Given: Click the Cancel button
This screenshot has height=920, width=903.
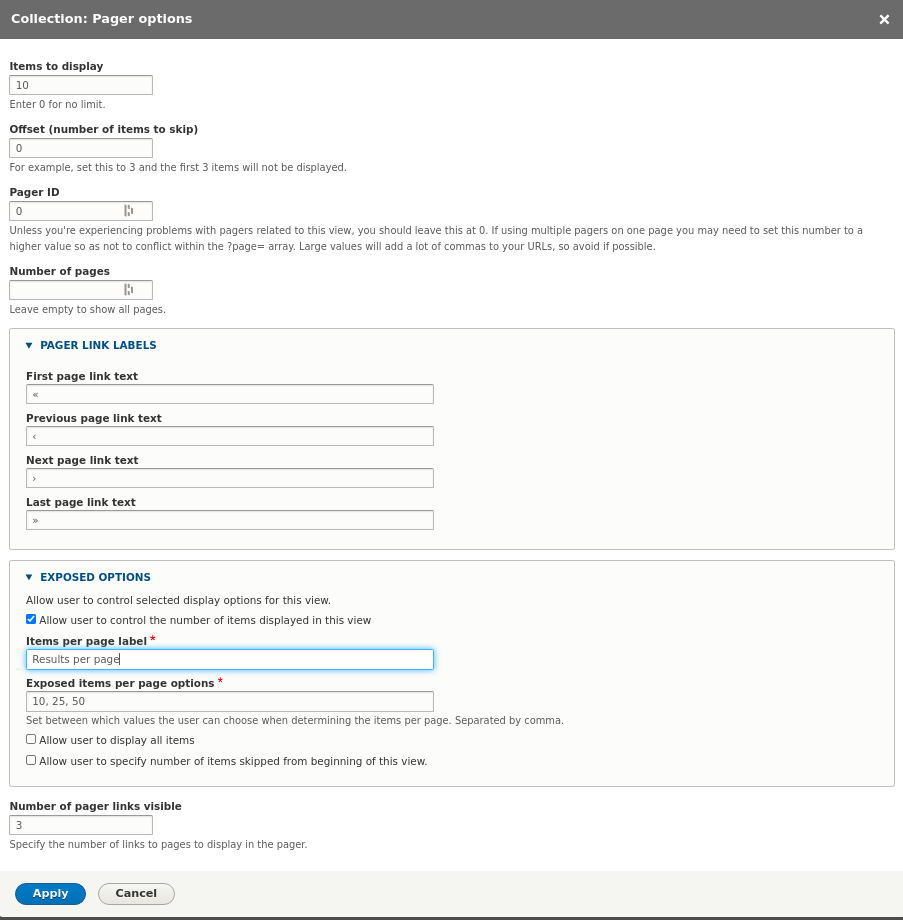Looking at the screenshot, I should pyautogui.click(x=136, y=893).
